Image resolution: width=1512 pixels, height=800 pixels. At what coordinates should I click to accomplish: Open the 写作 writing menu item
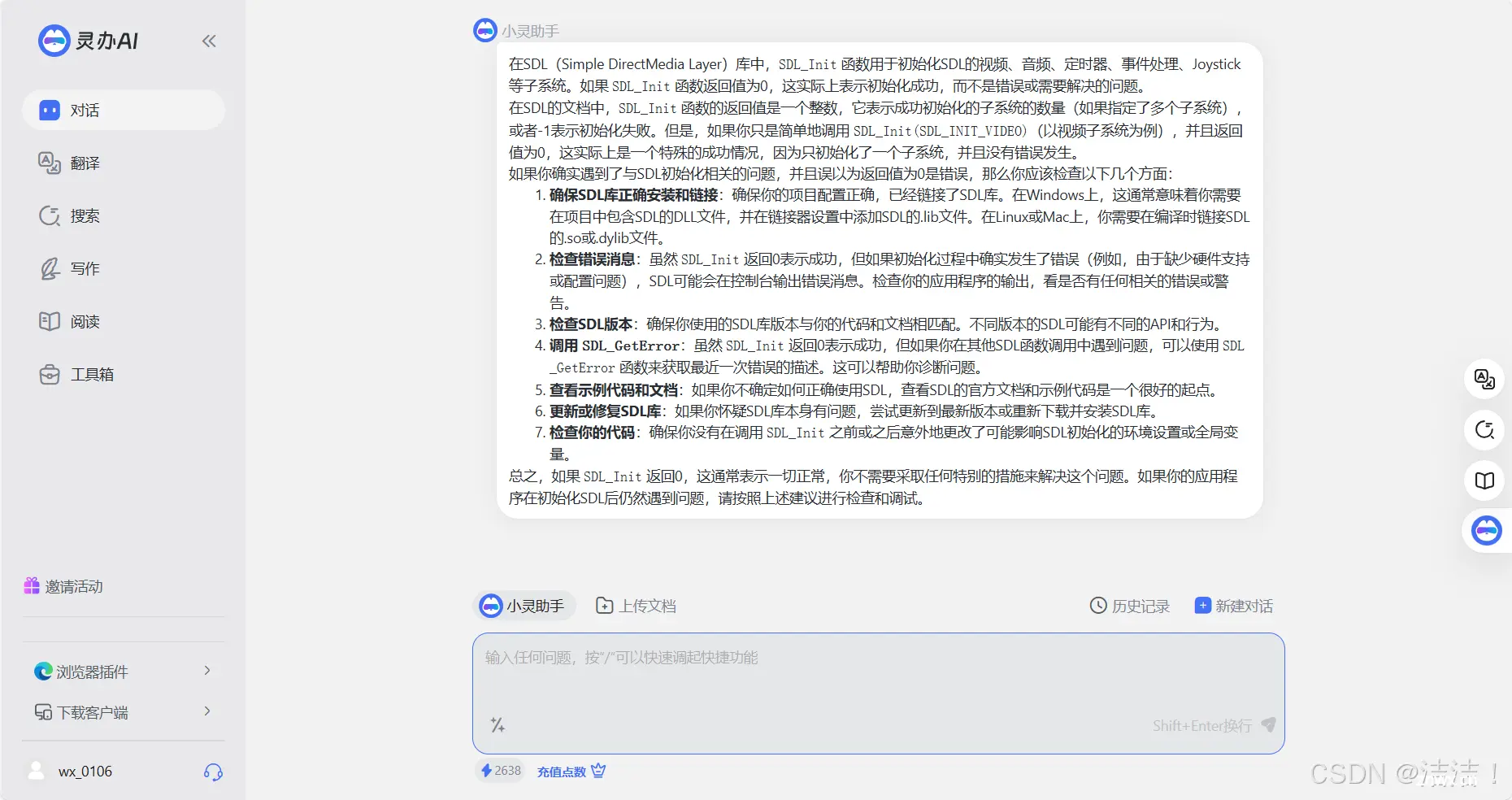click(124, 268)
